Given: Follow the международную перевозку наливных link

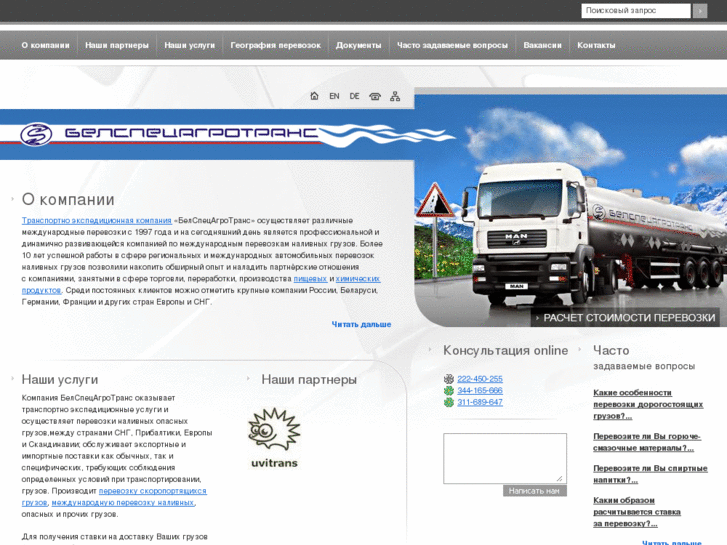Looking at the screenshot, I should (x=122, y=502).
